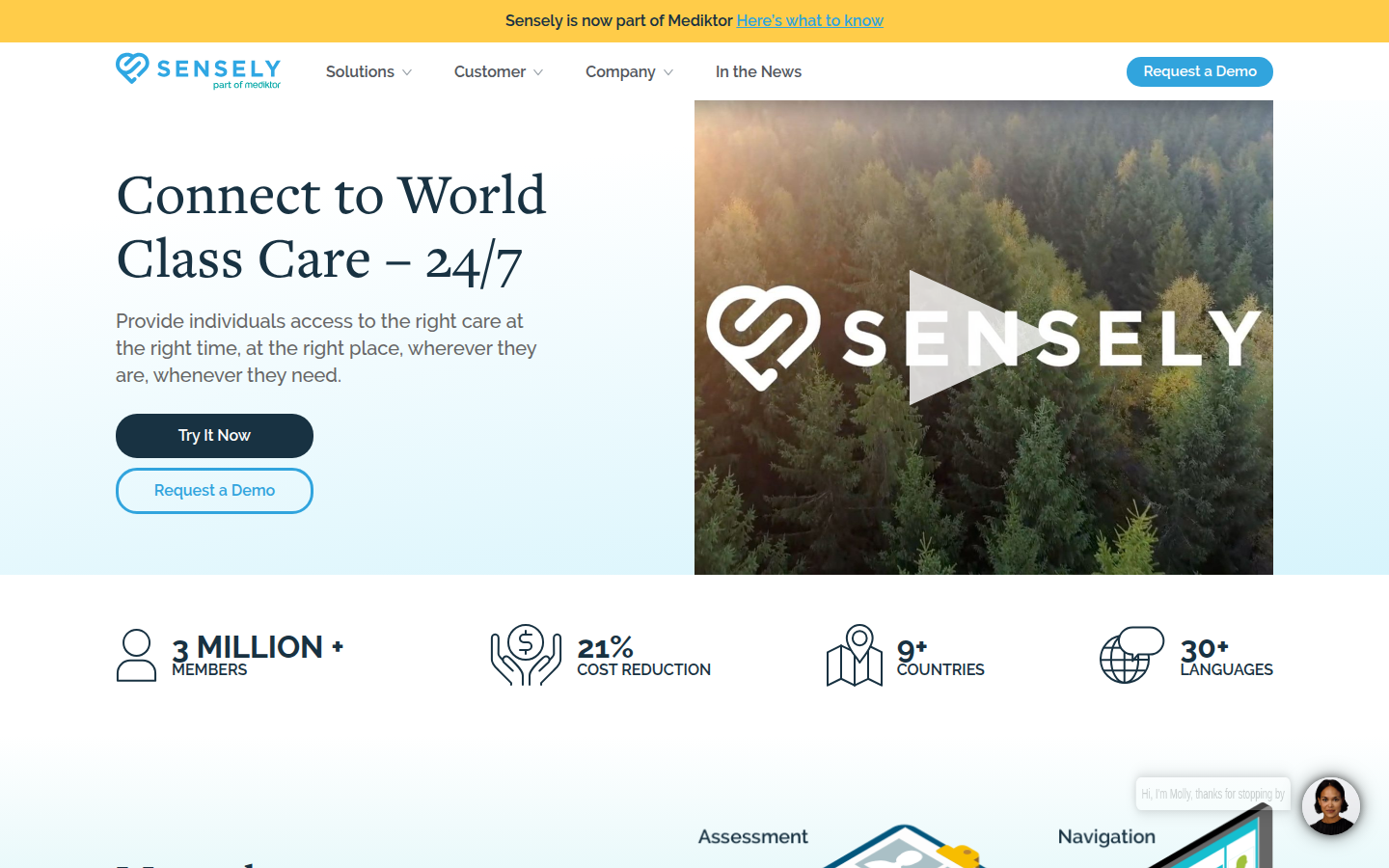This screenshot has width=1389, height=868.
Task: Expand the Company dropdown menu
Action: pos(629,72)
